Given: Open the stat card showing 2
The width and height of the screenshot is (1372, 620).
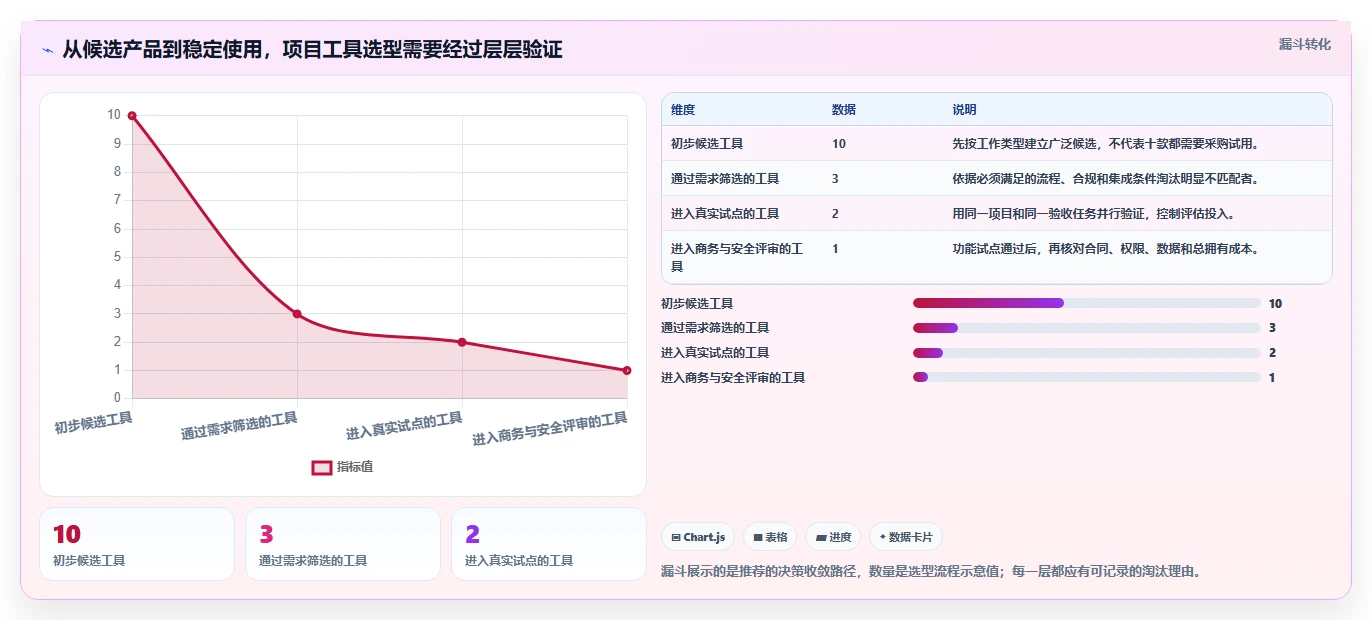Looking at the screenshot, I should (549, 544).
